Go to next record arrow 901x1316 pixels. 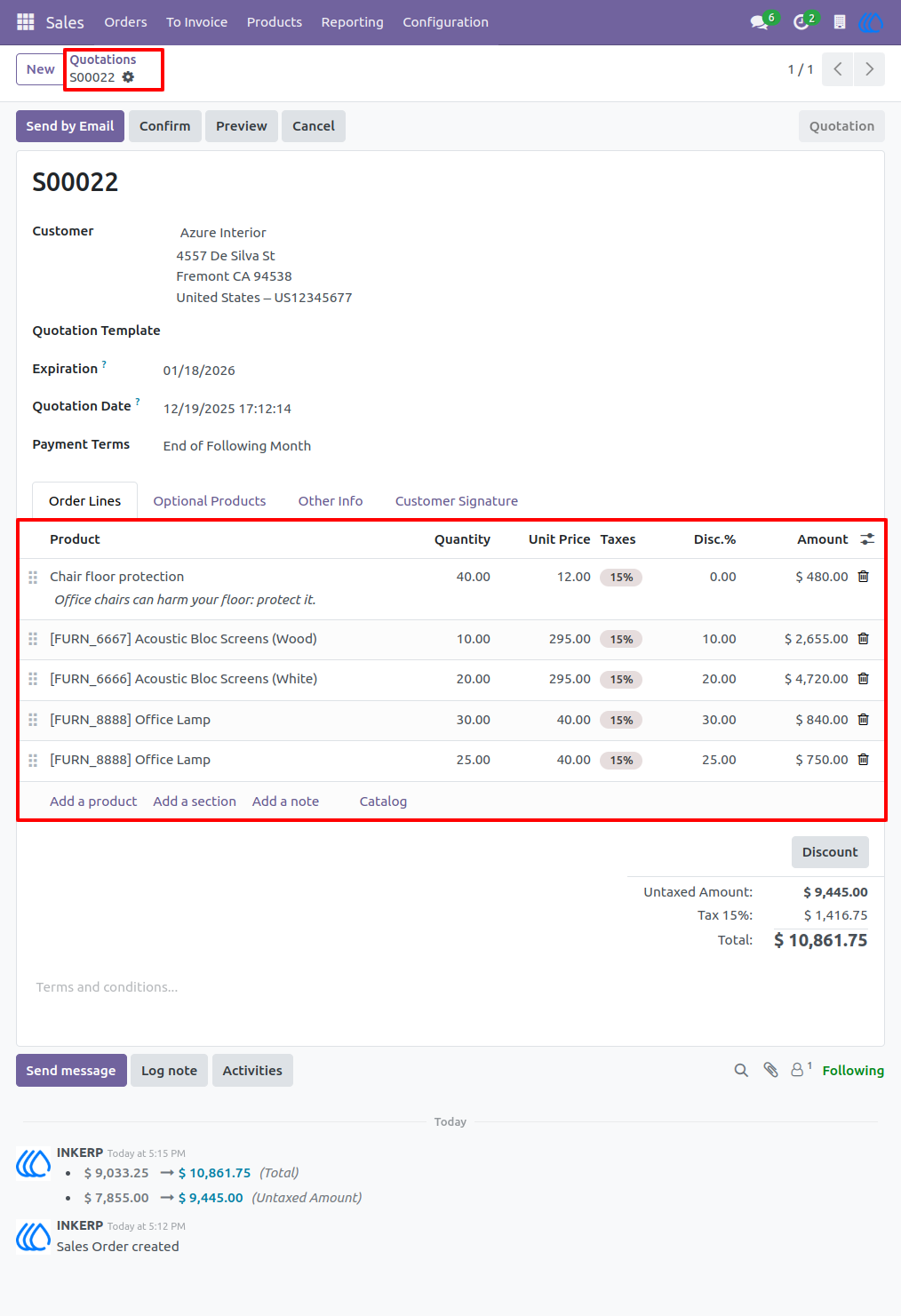click(x=869, y=69)
